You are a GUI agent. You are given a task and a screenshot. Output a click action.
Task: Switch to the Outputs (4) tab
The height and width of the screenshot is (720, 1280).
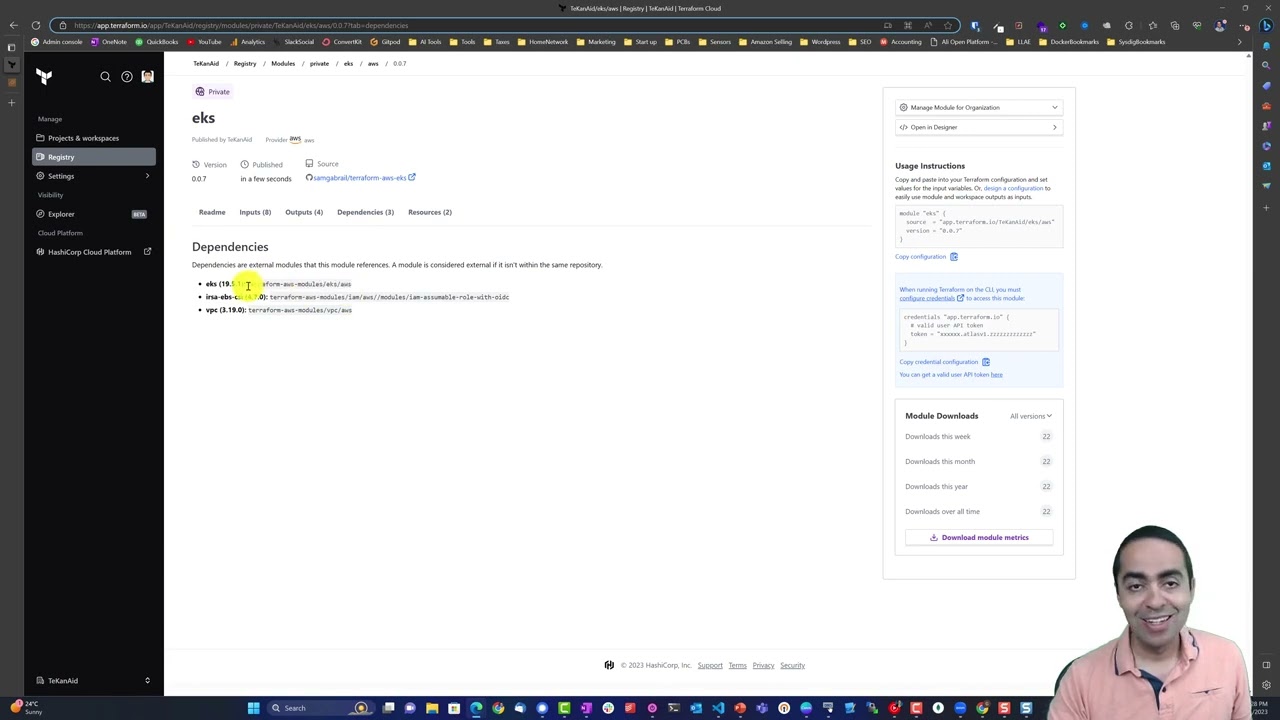click(304, 212)
